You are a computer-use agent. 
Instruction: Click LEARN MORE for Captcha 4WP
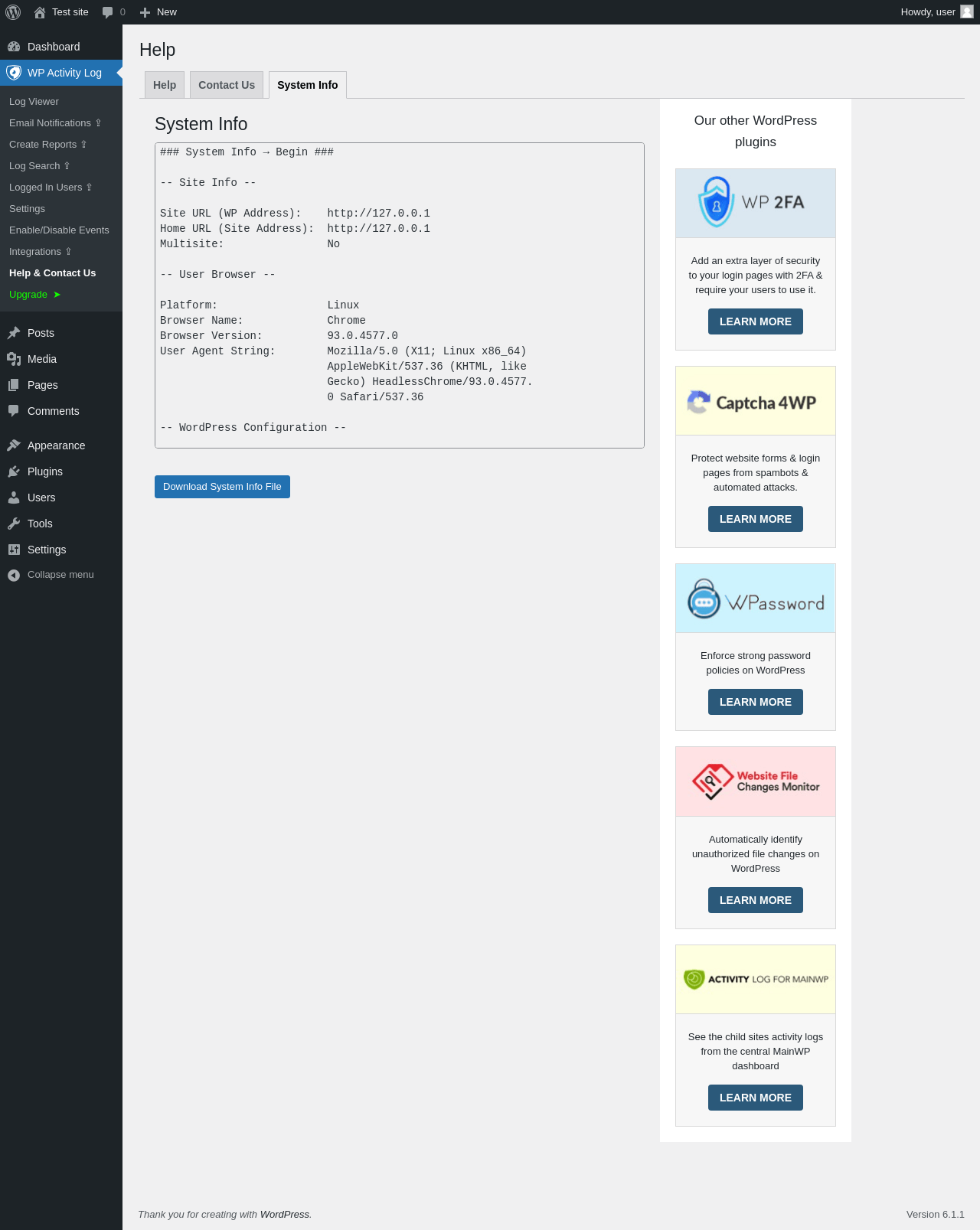(756, 519)
